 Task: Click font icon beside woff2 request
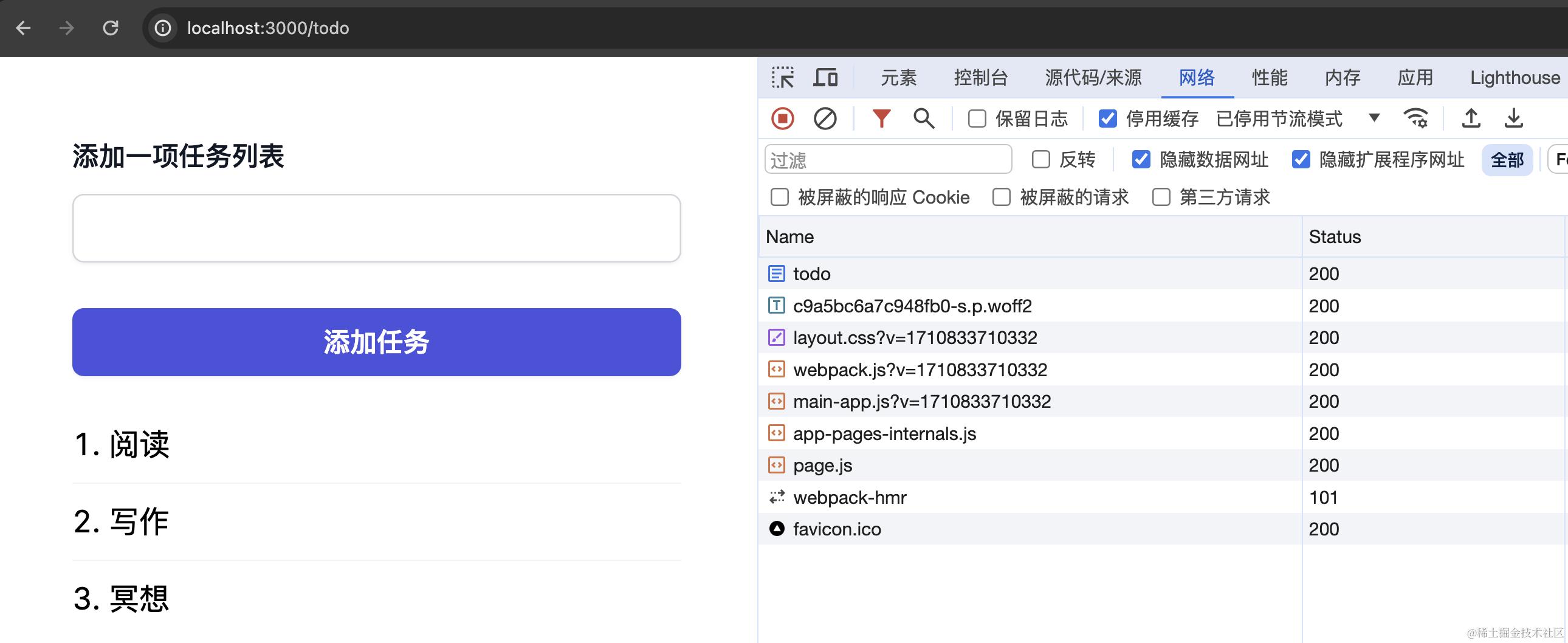pos(777,305)
